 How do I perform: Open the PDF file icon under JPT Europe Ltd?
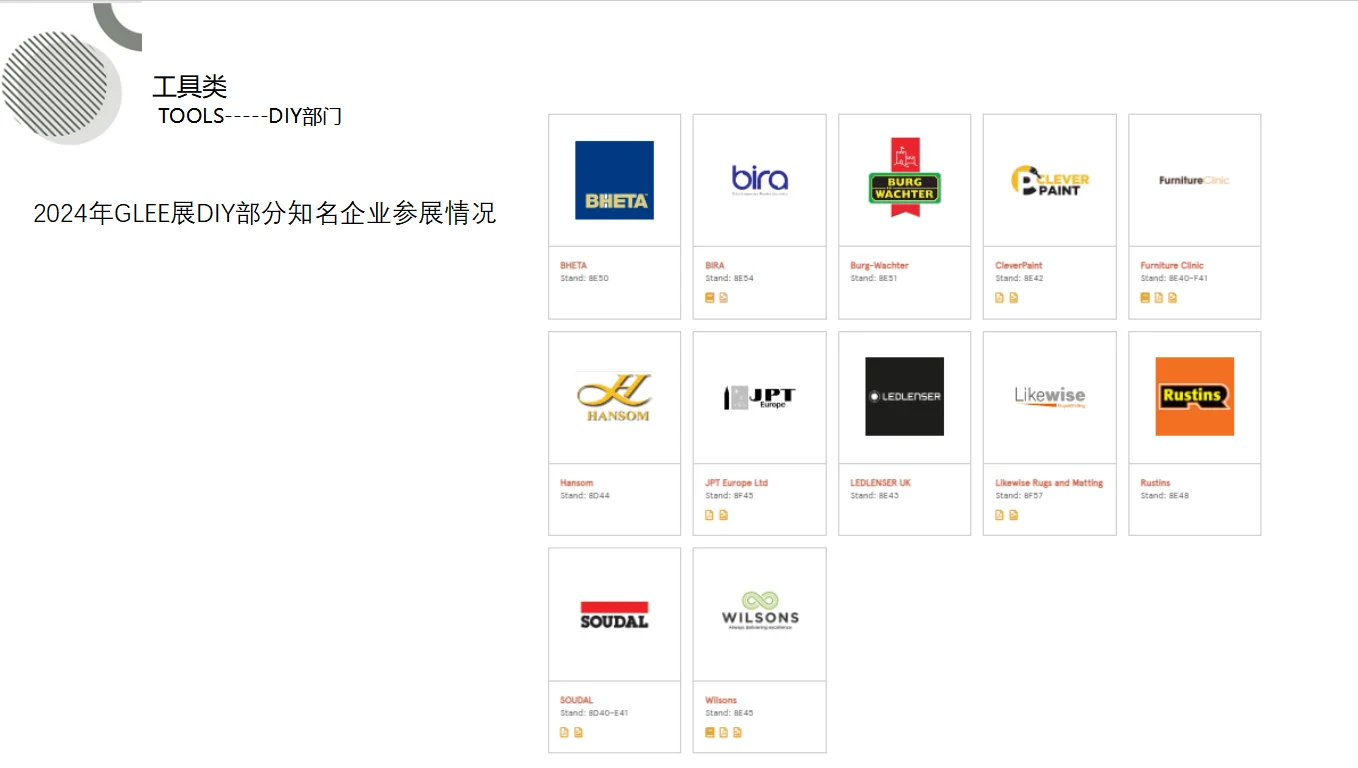710,515
